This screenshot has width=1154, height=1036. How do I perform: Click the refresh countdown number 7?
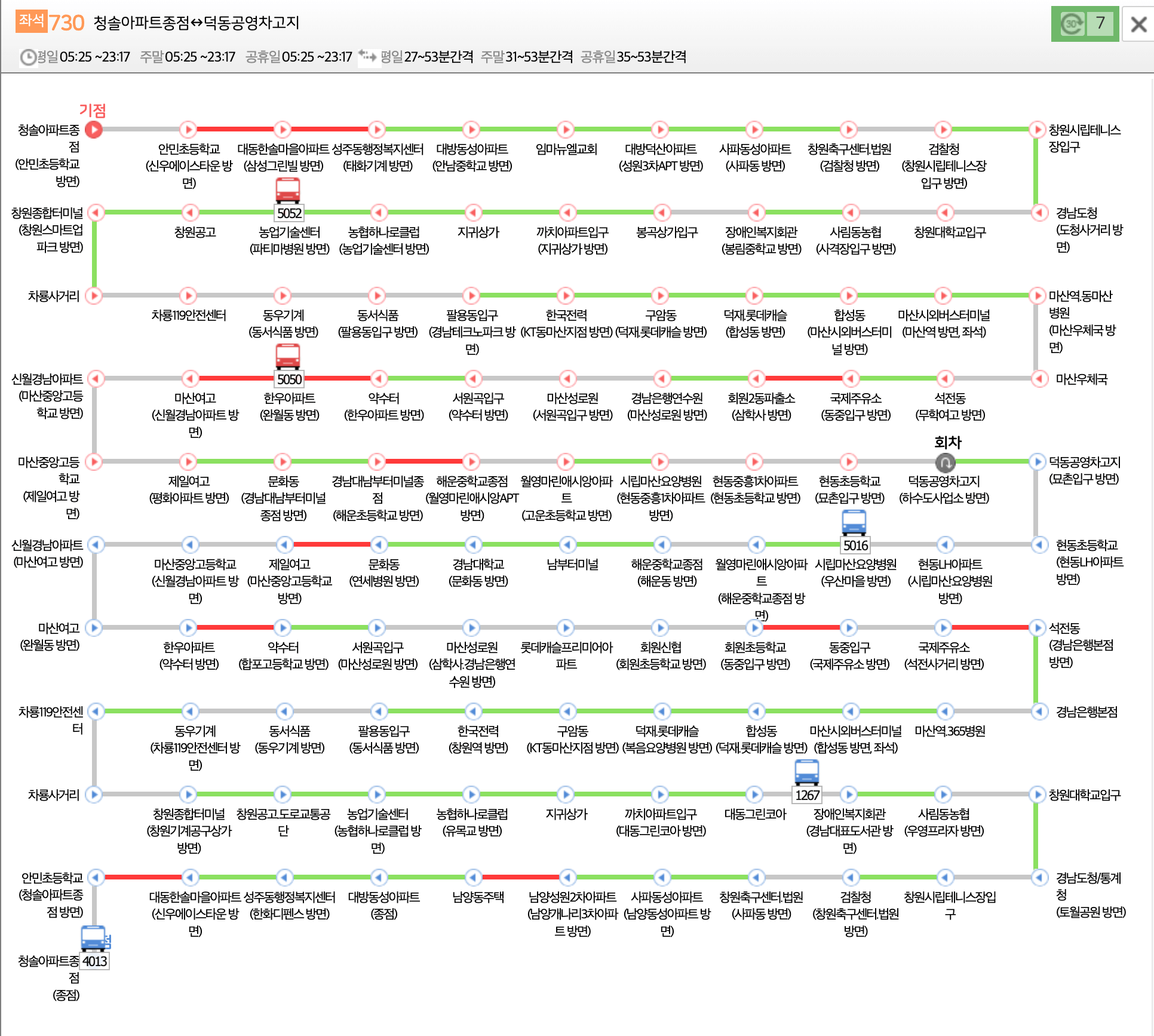coord(1100,24)
